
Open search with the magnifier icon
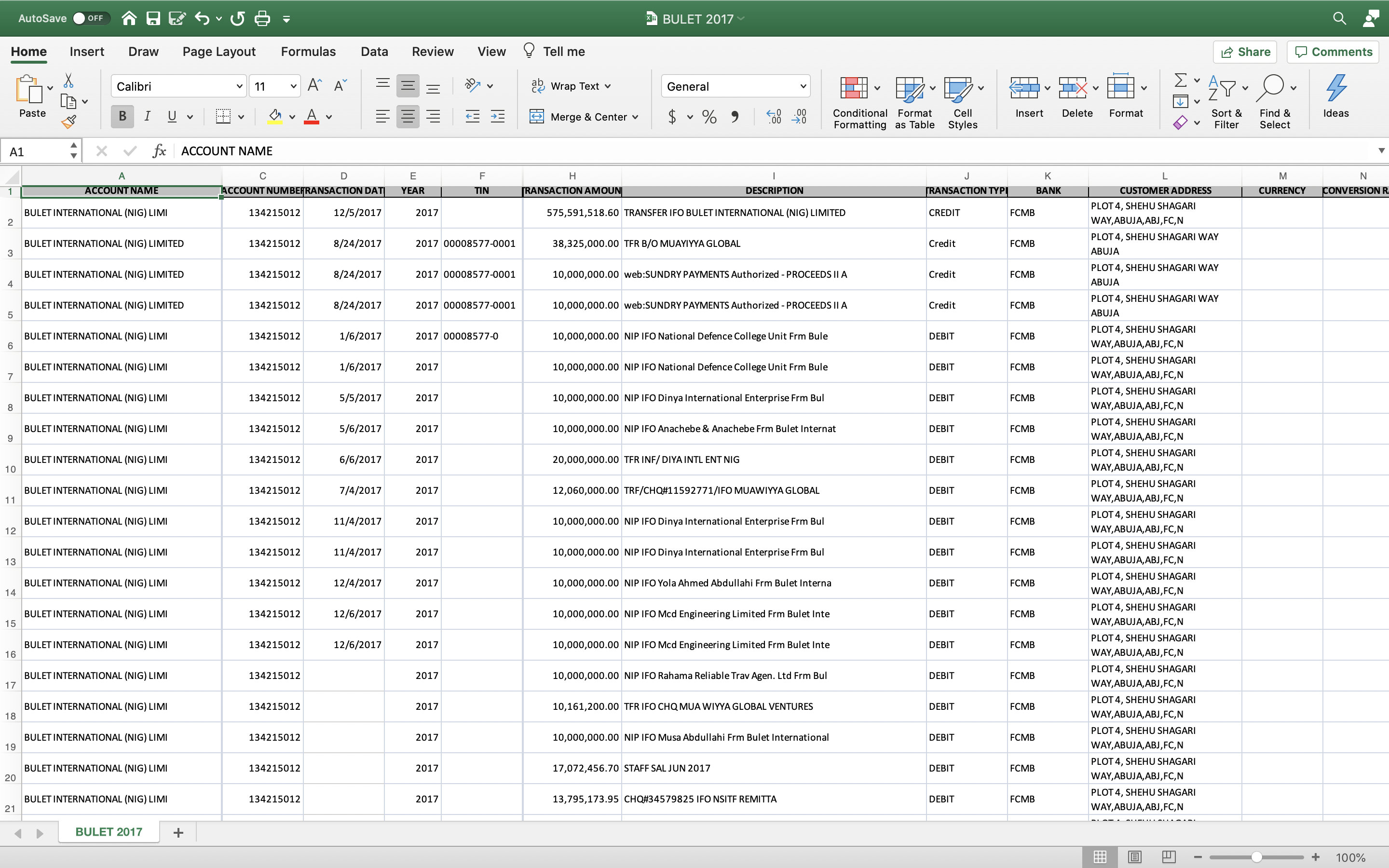(1339, 18)
